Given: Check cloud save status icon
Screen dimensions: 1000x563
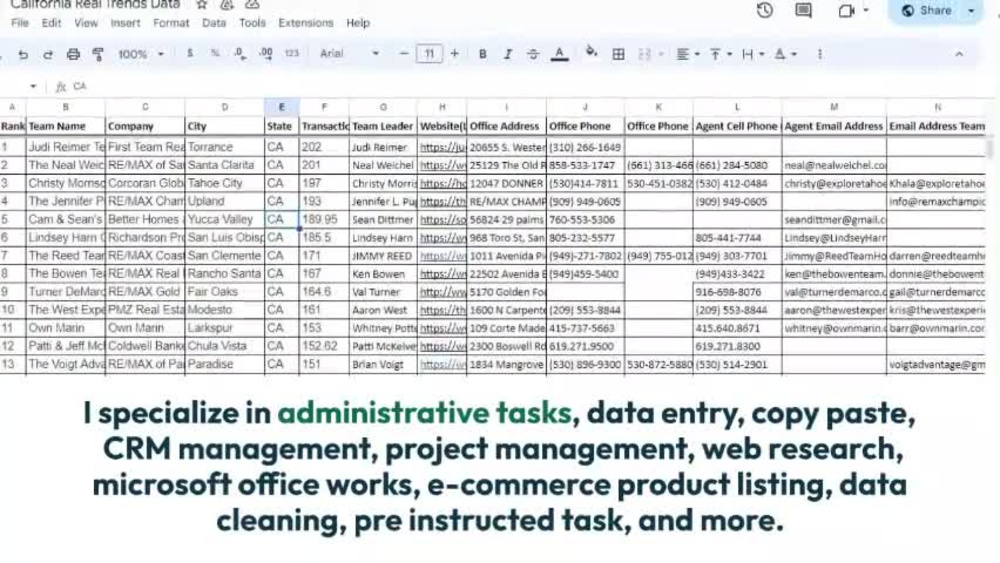Looking at the screenshot, I should [x=252, y=4].
